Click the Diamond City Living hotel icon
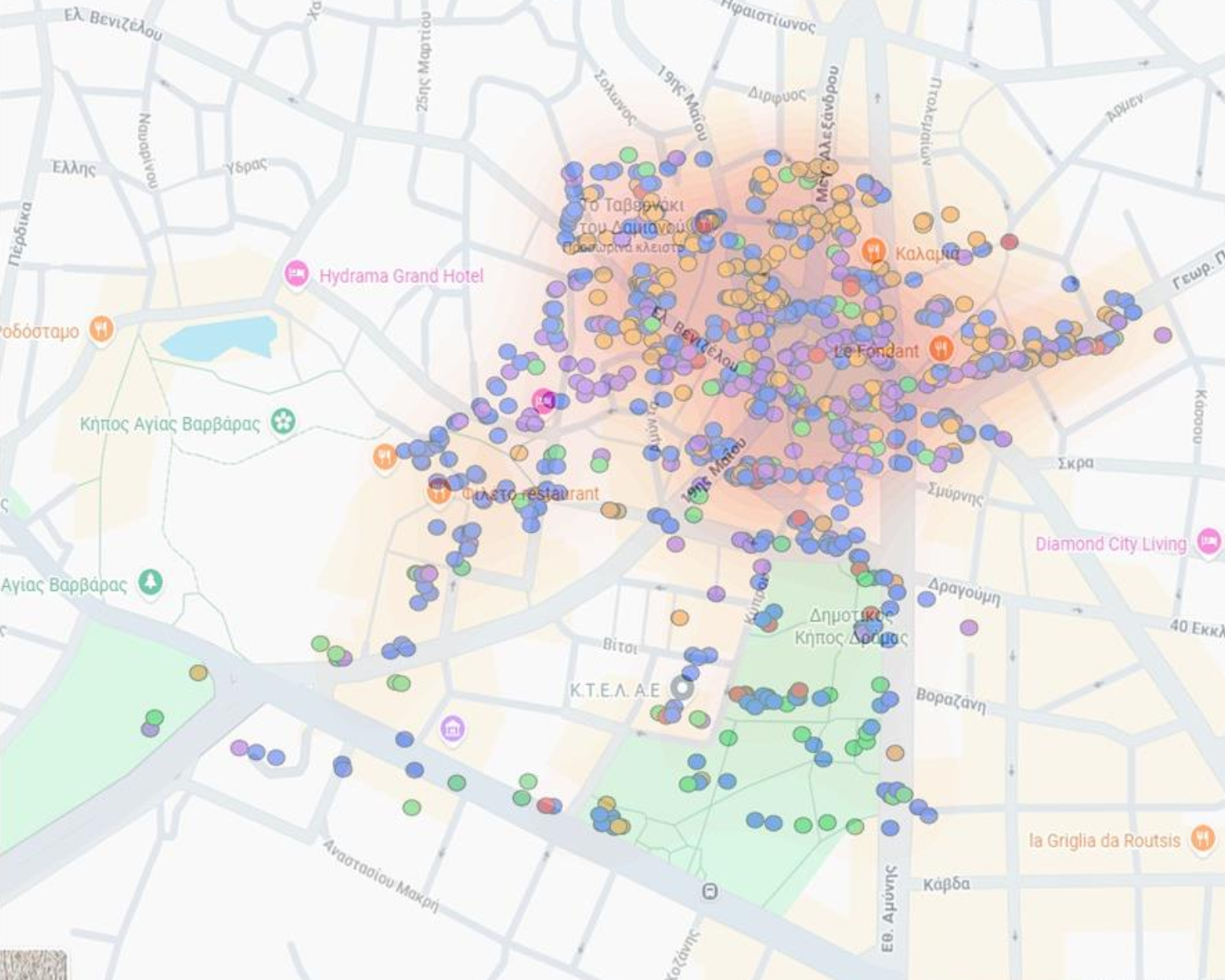The image size is (1225, 980). (1208, 542)
